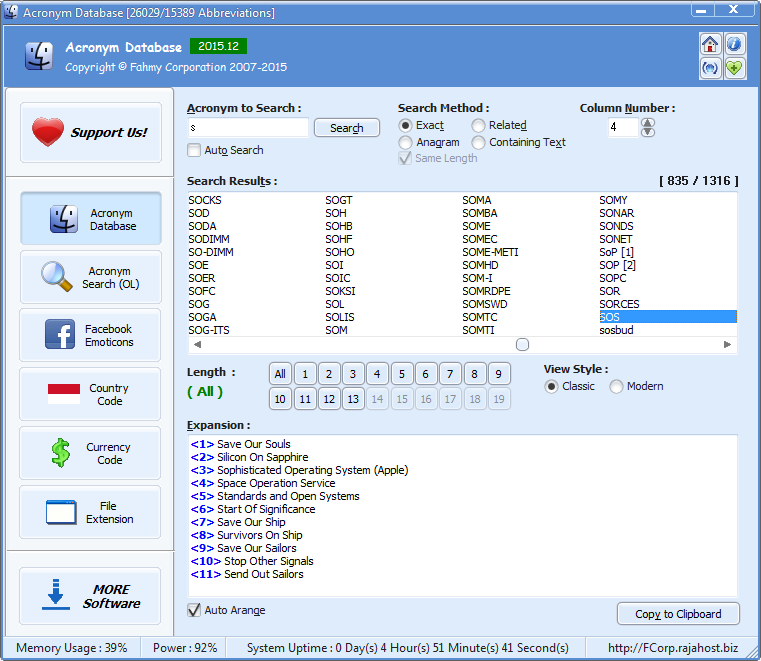Click expansion Stop Other Signals
The image size is (761, 661).
coord(269,561)
